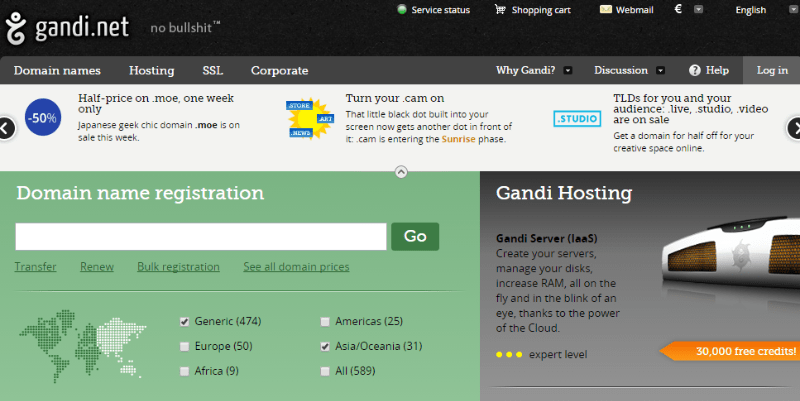This screenshot has height=401, width=800.
Task: Open the SSL menu
Action: pyautogui.click(x=213, y=70)
